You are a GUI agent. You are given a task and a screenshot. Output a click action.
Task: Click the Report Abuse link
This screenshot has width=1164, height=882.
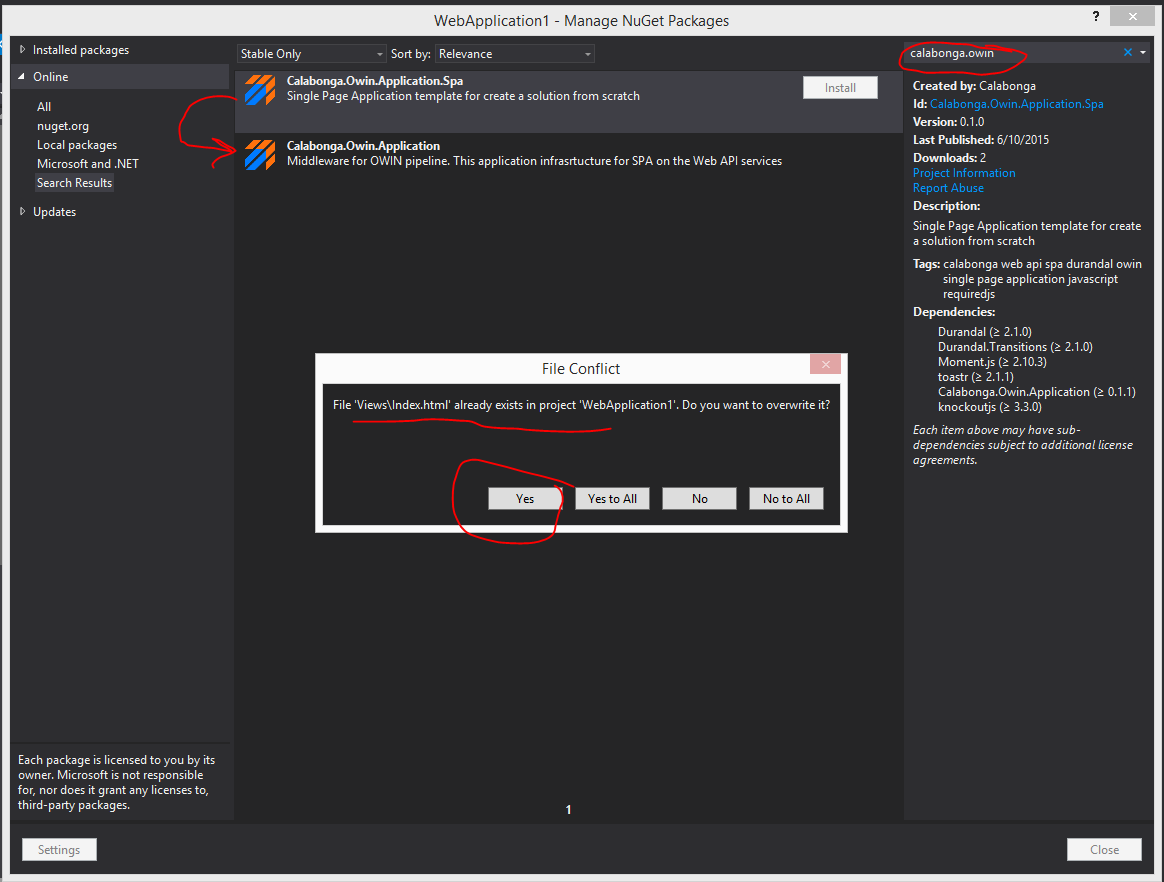[948, 188]
